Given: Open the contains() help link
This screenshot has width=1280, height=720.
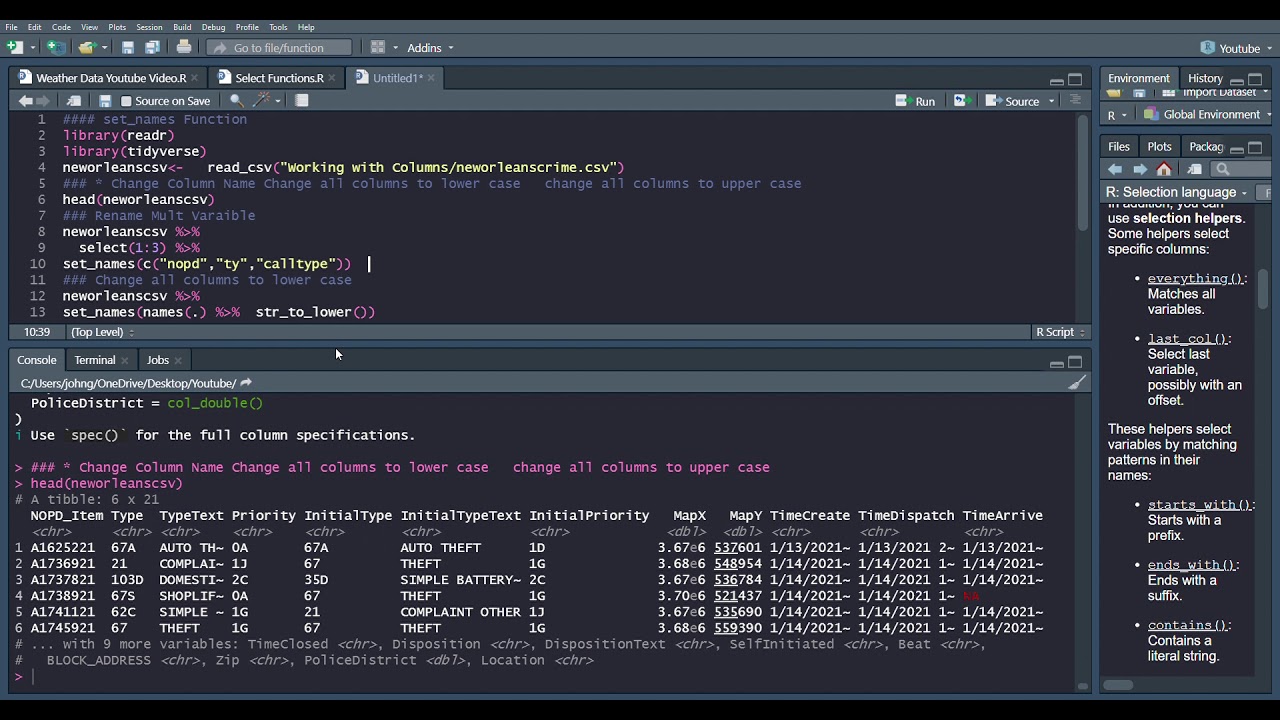Looking at the screenshot, I should (x=1187, y=625).
